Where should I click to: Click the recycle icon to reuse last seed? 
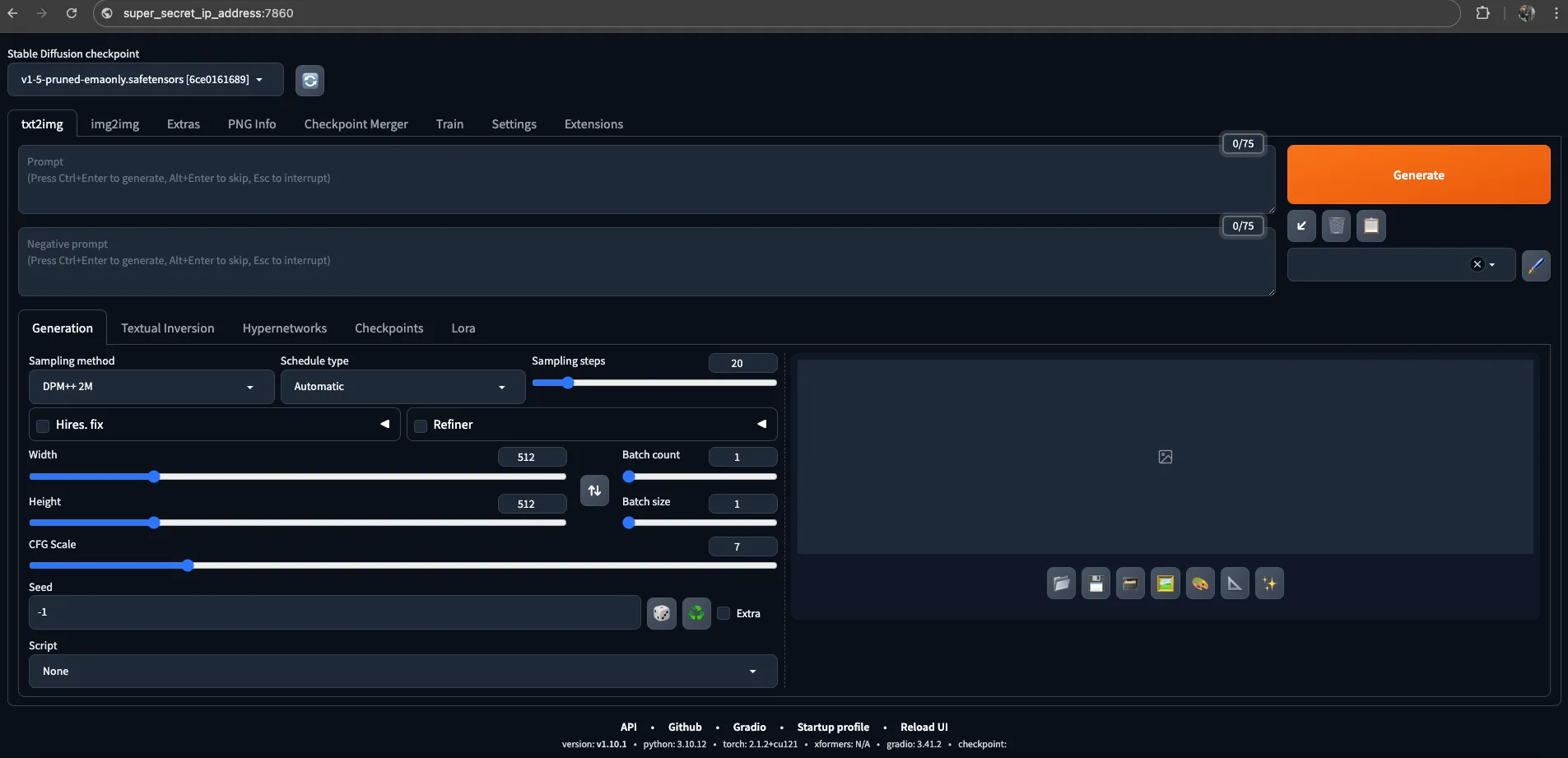pyautogui.click(x=695, y=613)
